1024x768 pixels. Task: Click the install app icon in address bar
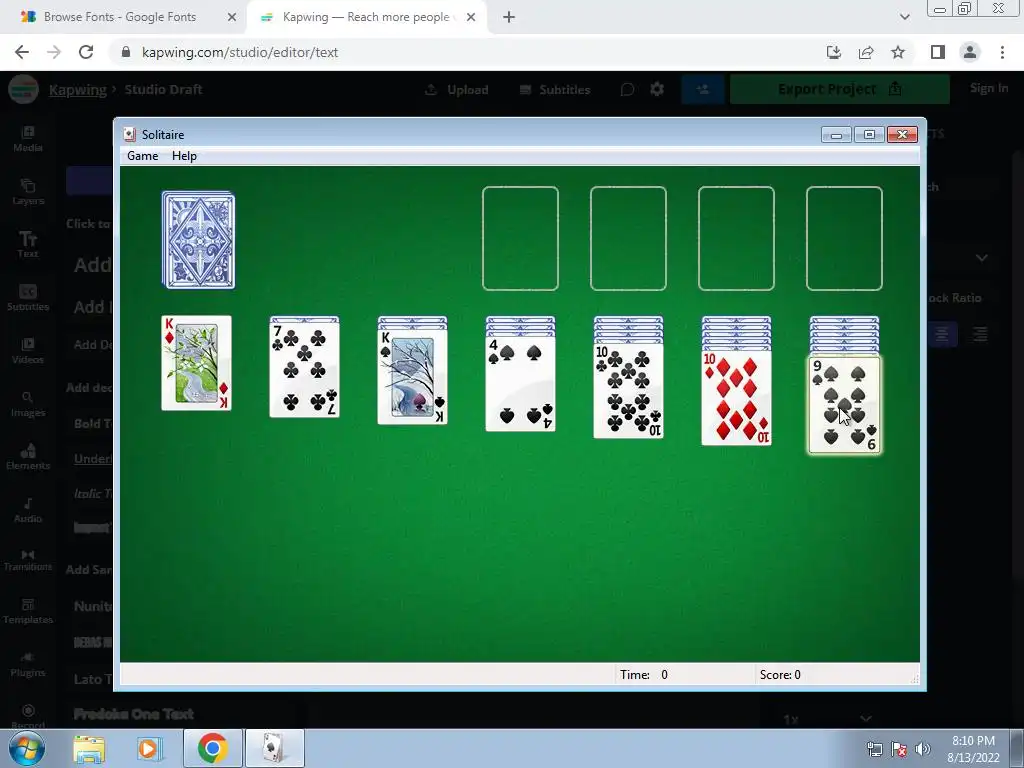(833, 52)
